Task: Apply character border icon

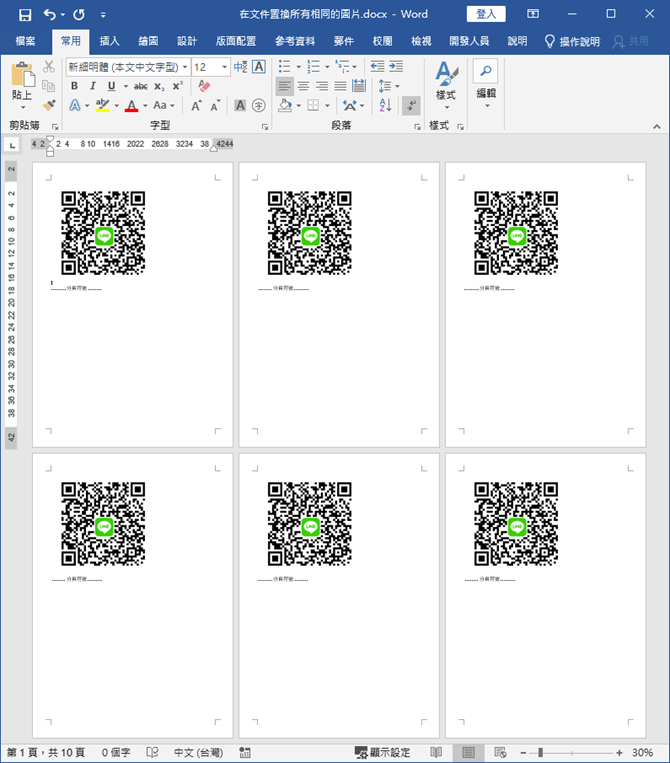Action: pos(259,67)
